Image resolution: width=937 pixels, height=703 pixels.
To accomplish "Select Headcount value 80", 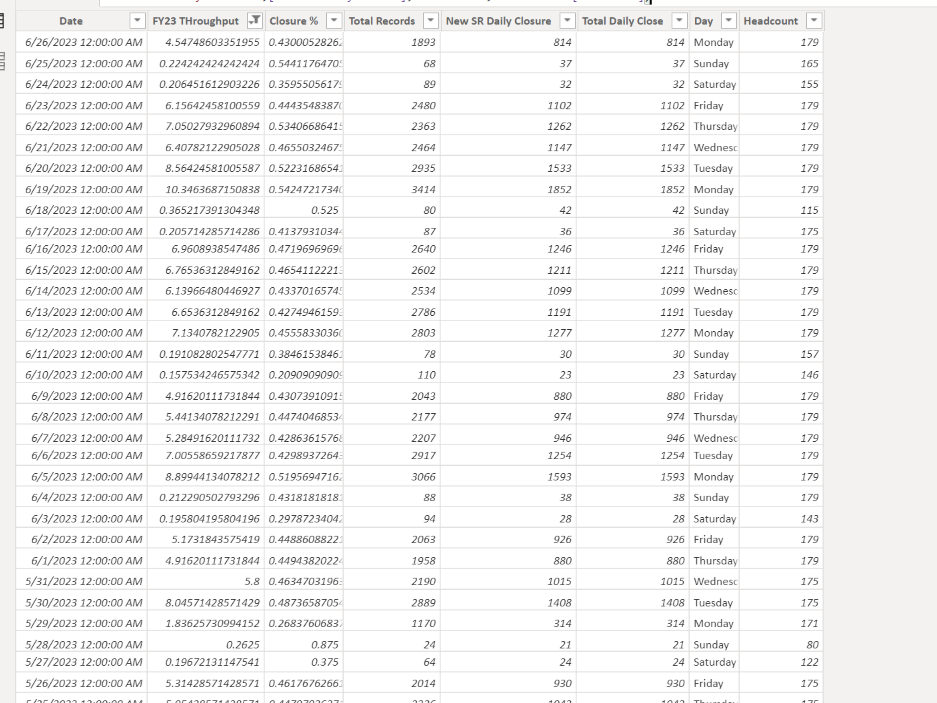I will point(813,645).
